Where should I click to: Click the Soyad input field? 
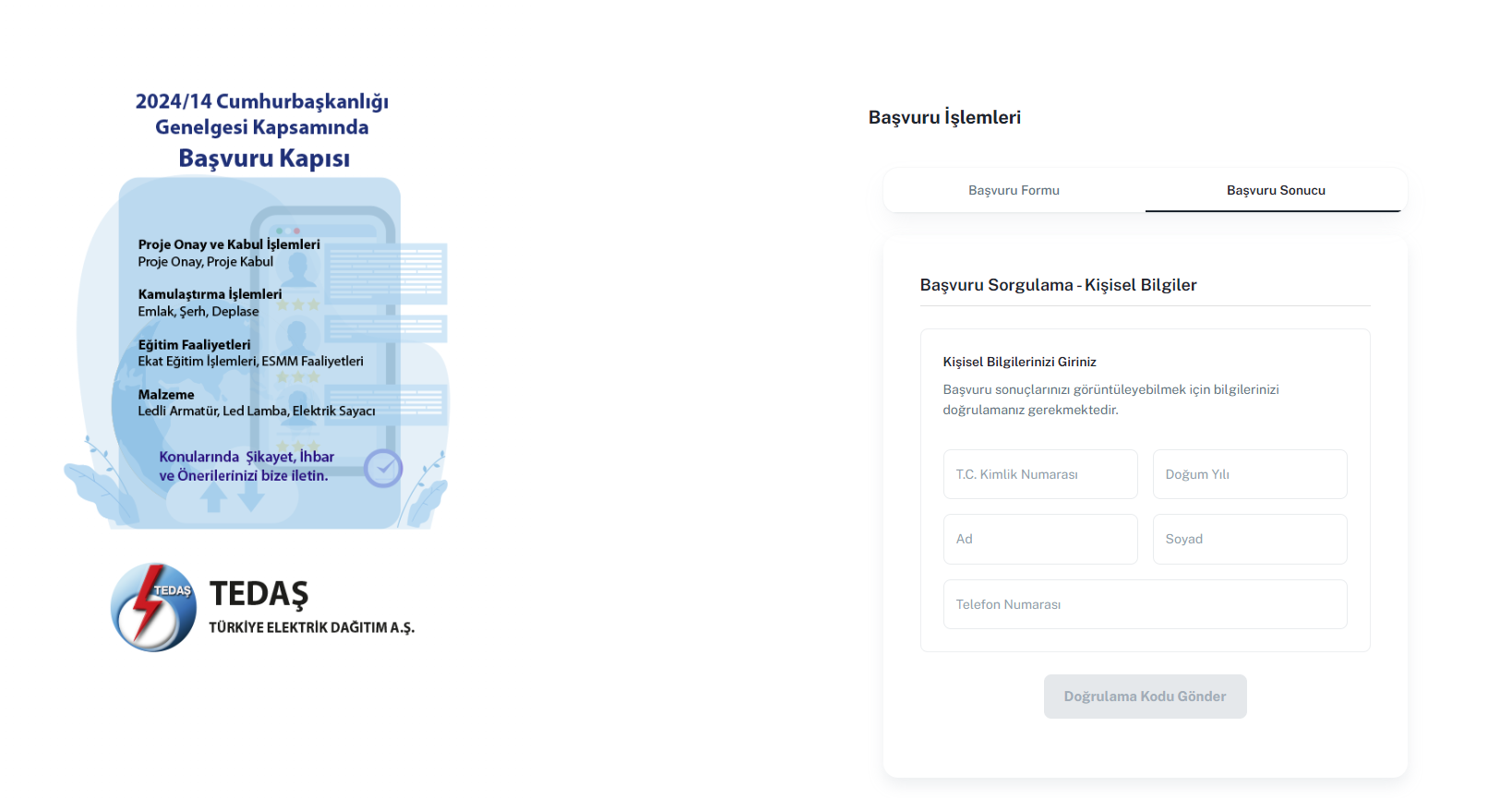click(x=1250, y=539)
